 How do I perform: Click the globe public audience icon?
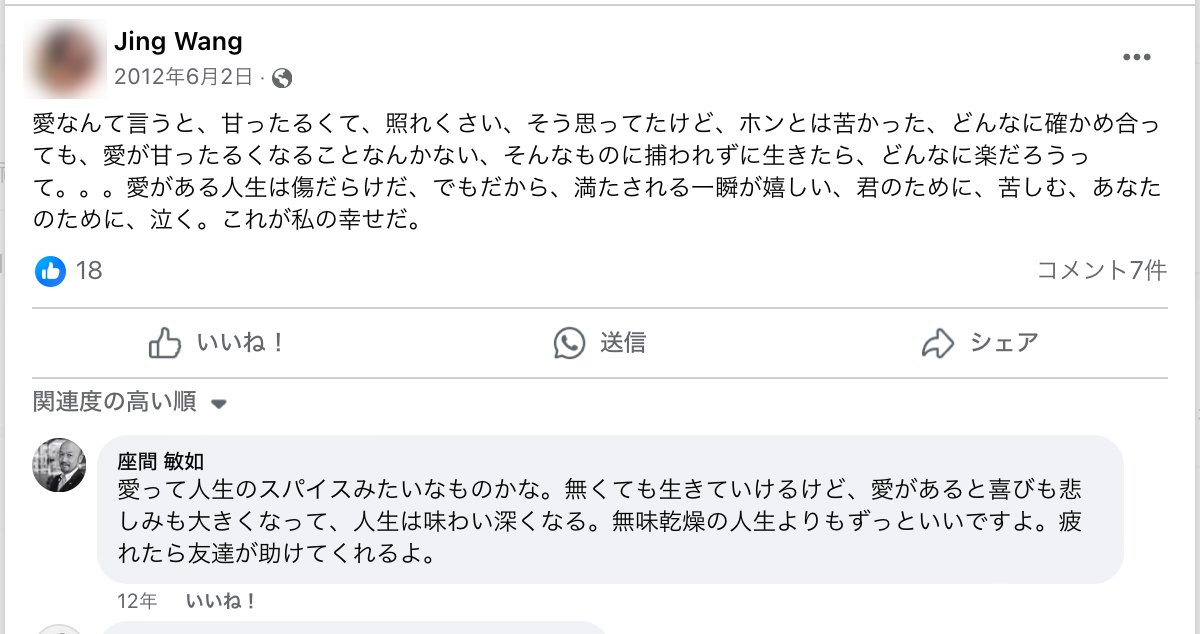click(282, 78)
